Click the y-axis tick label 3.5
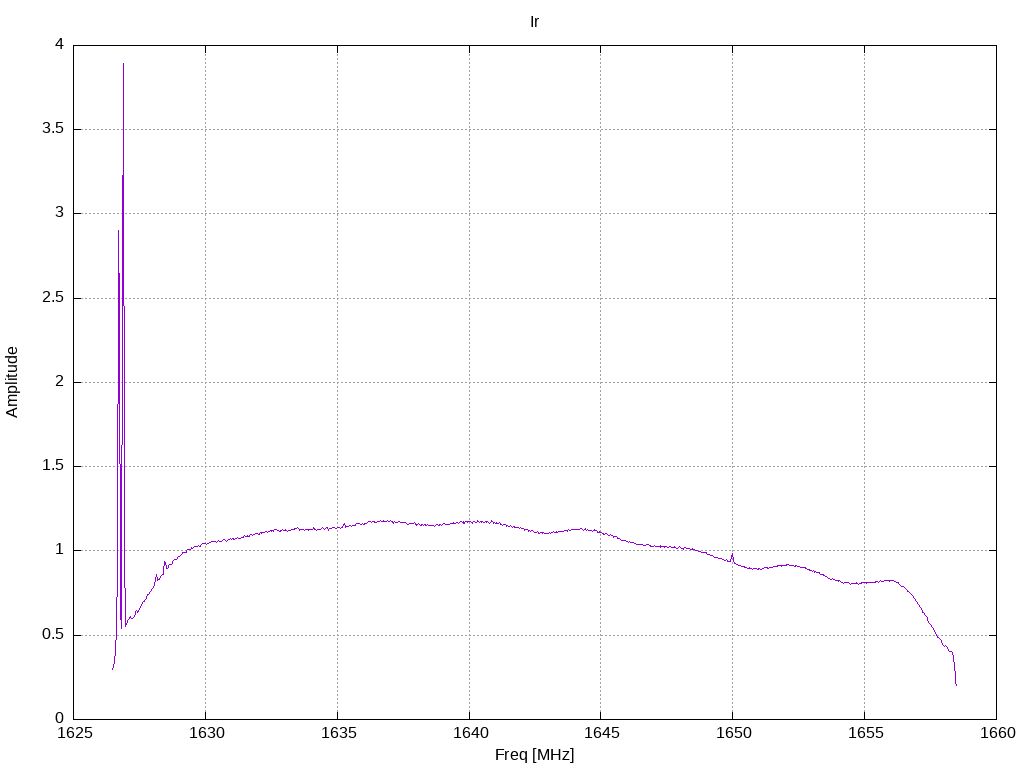The image size is (1024, 768). 53,128
